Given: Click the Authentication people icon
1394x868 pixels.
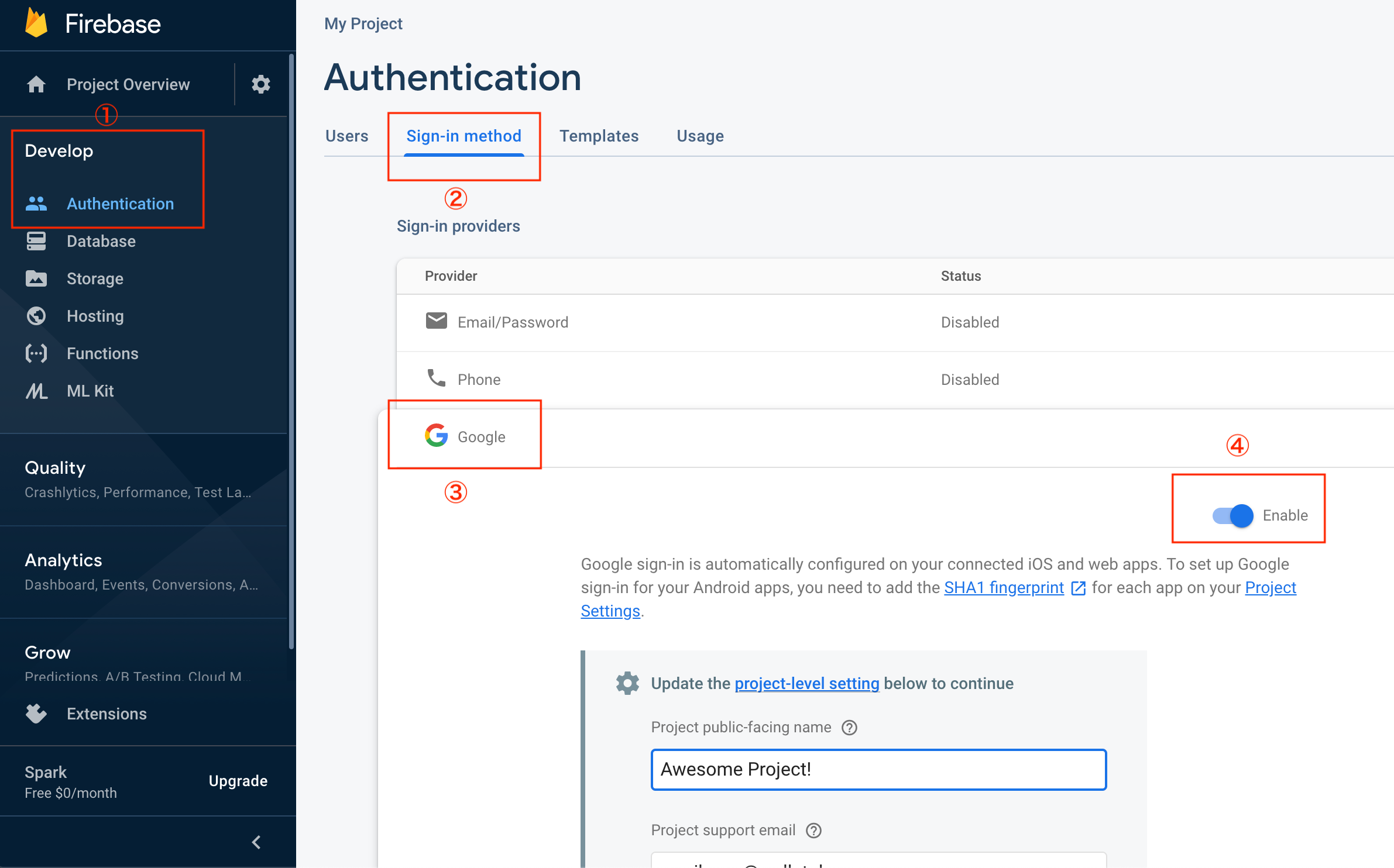Looking at the screenshot, I should (36, 204).
